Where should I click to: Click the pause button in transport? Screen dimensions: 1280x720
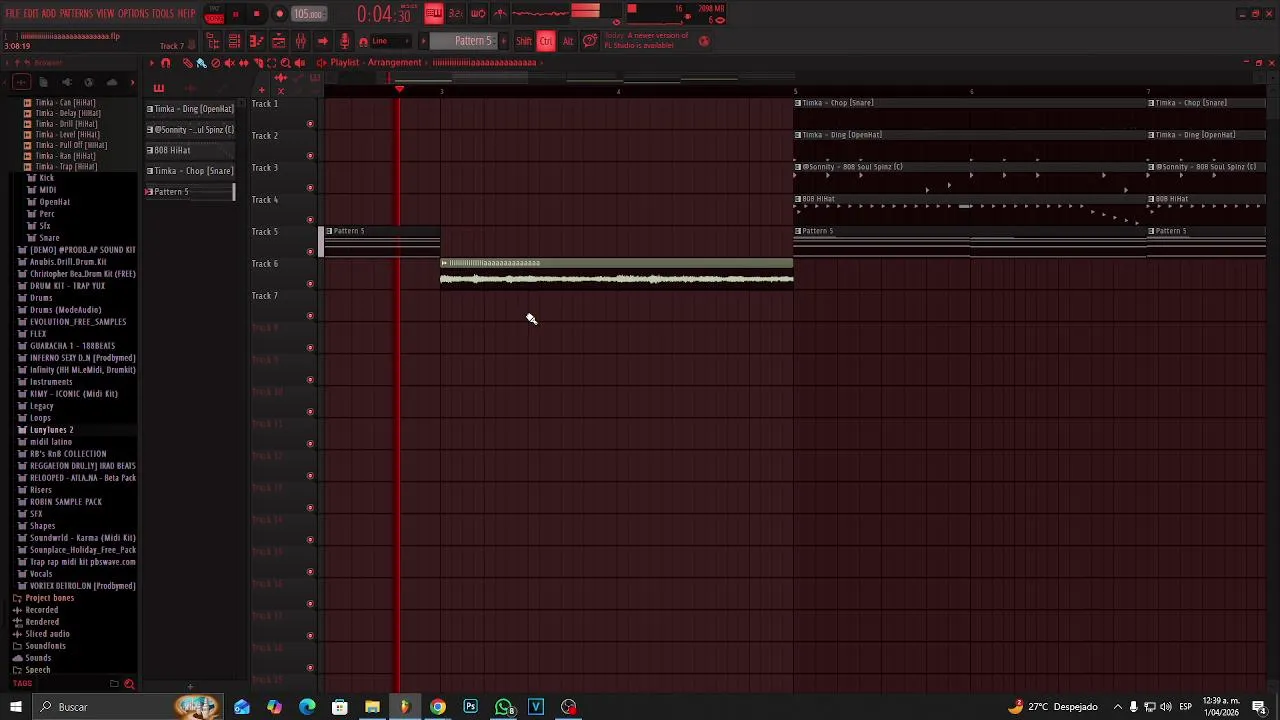click(x=236, y=14)
